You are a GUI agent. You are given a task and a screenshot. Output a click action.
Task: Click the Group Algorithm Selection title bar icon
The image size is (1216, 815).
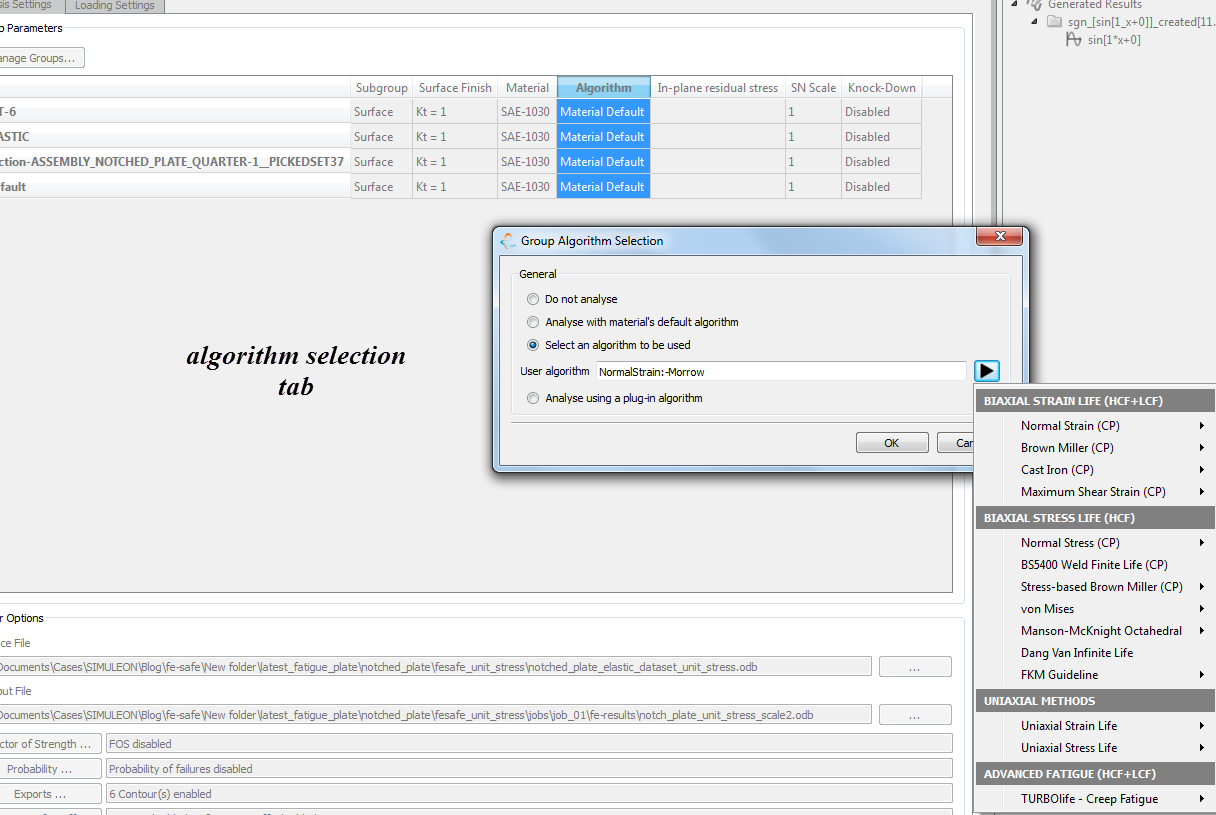pos(507,240)
